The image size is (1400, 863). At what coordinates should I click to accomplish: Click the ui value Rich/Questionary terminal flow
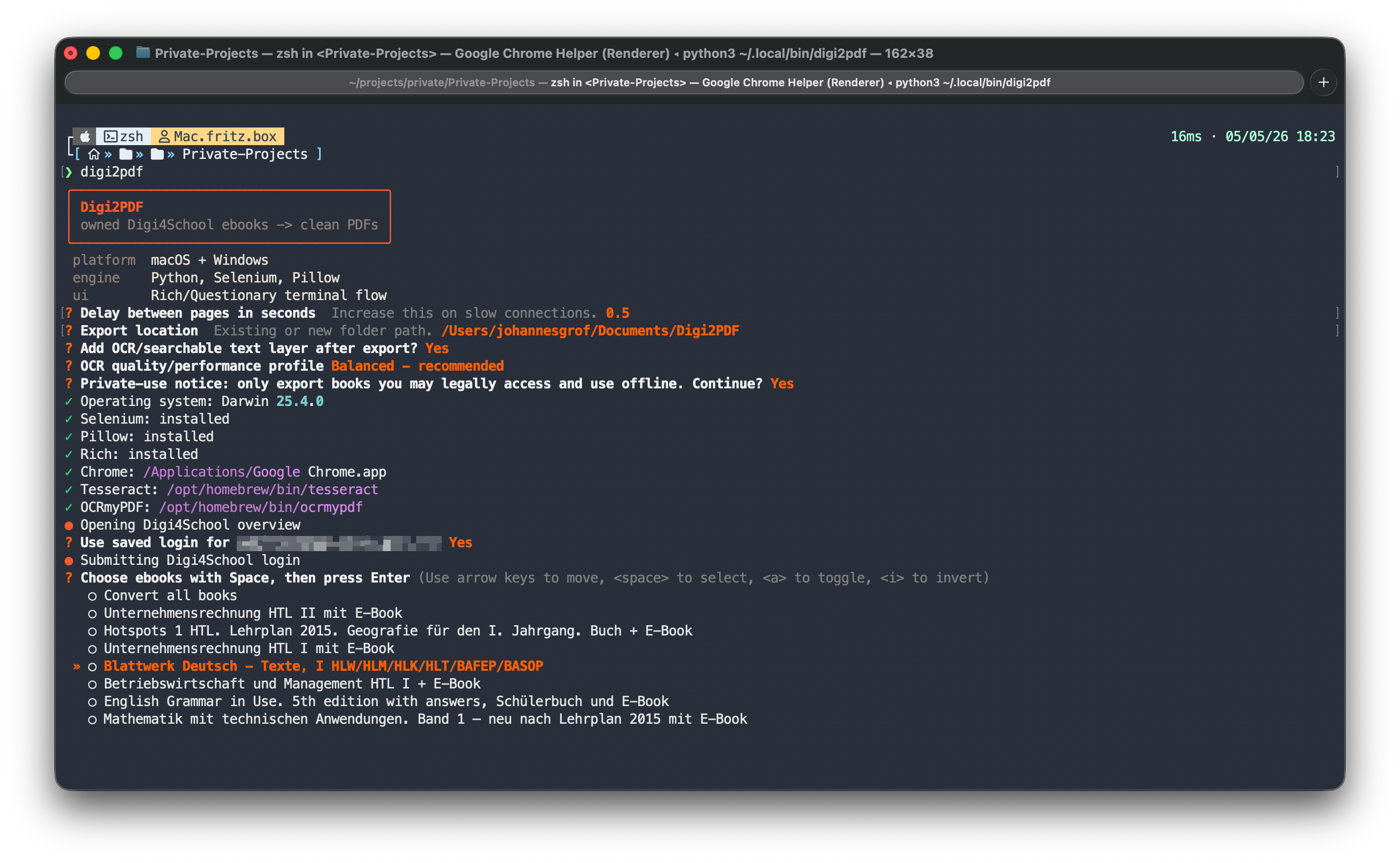269,296
